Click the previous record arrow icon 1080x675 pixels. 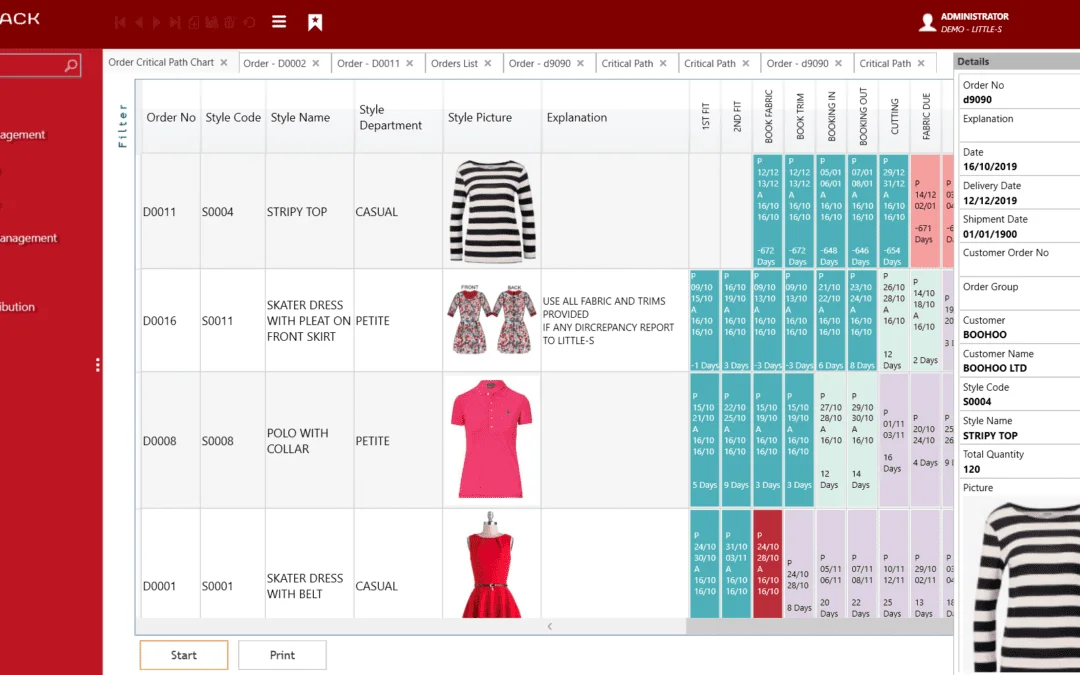[x=138, y=23]
